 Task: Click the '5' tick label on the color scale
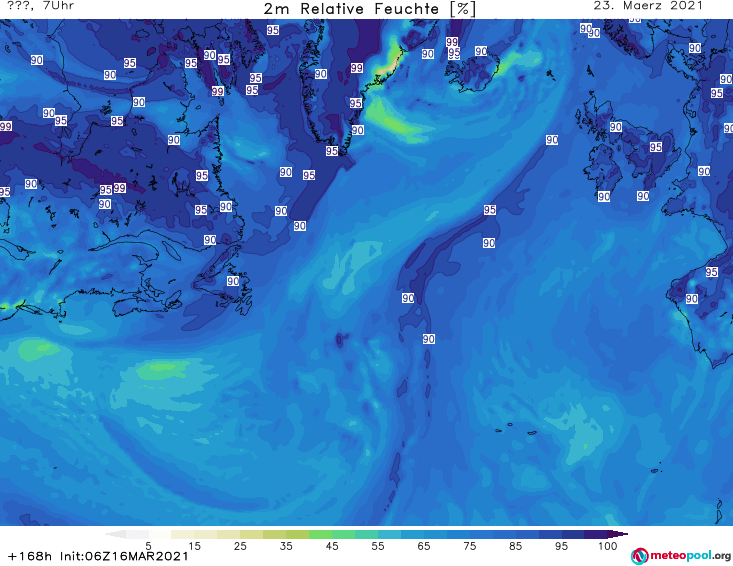coord(148,545)
